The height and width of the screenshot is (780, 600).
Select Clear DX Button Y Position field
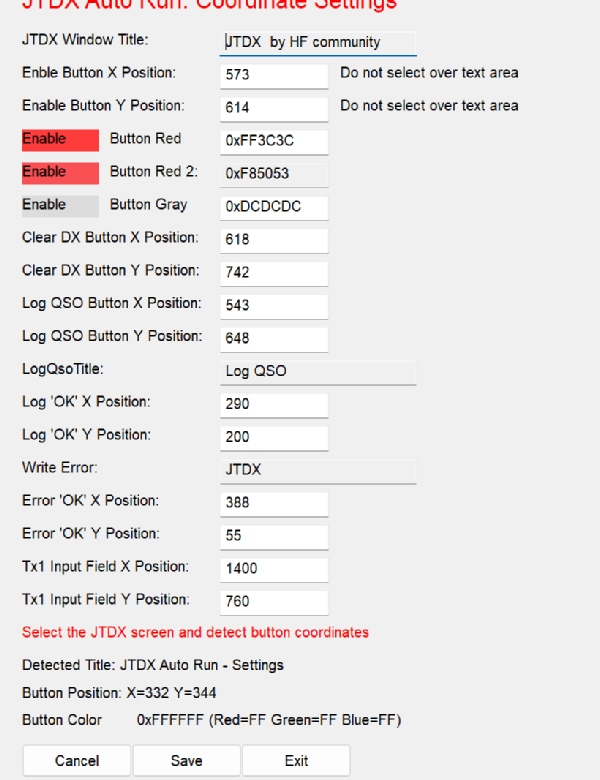coord(274,272)
